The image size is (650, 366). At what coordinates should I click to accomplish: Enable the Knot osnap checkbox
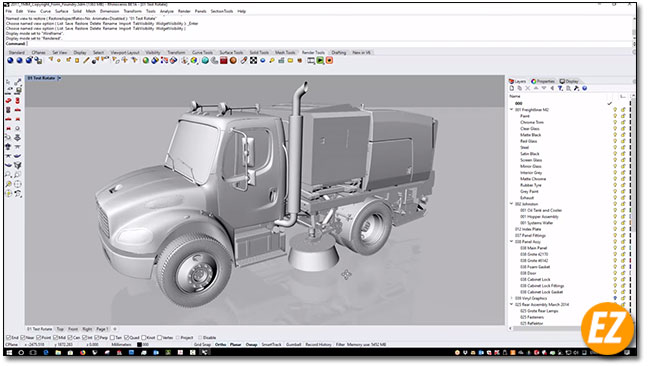(144, 338)
